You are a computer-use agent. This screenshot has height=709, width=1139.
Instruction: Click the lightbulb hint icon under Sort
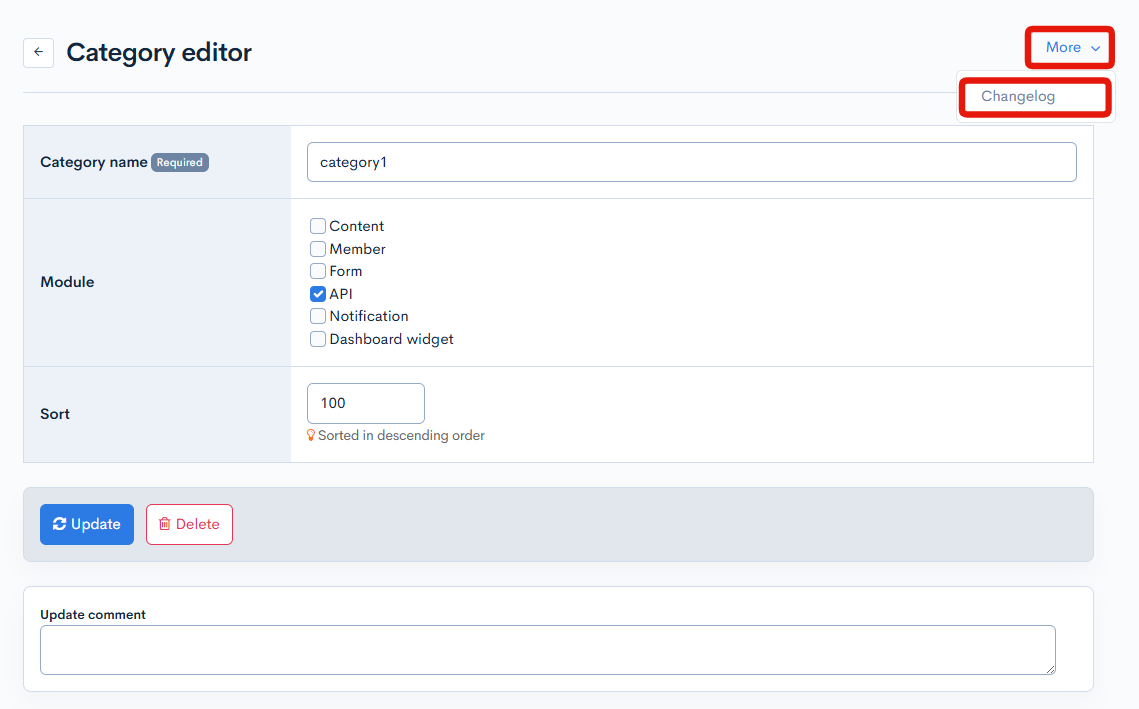click(x=311, y=435)
